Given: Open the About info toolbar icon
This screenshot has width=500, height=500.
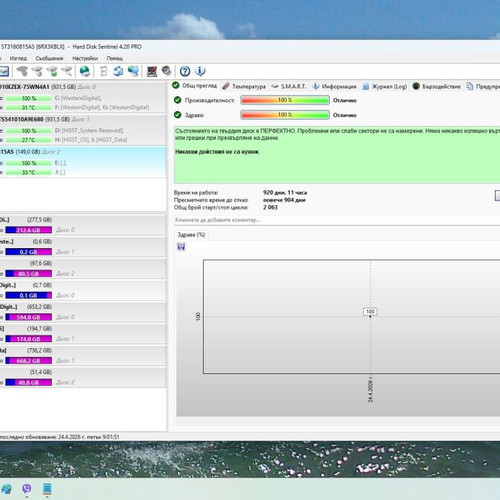Looking at the screenshot, I should [x=200, y=71].
